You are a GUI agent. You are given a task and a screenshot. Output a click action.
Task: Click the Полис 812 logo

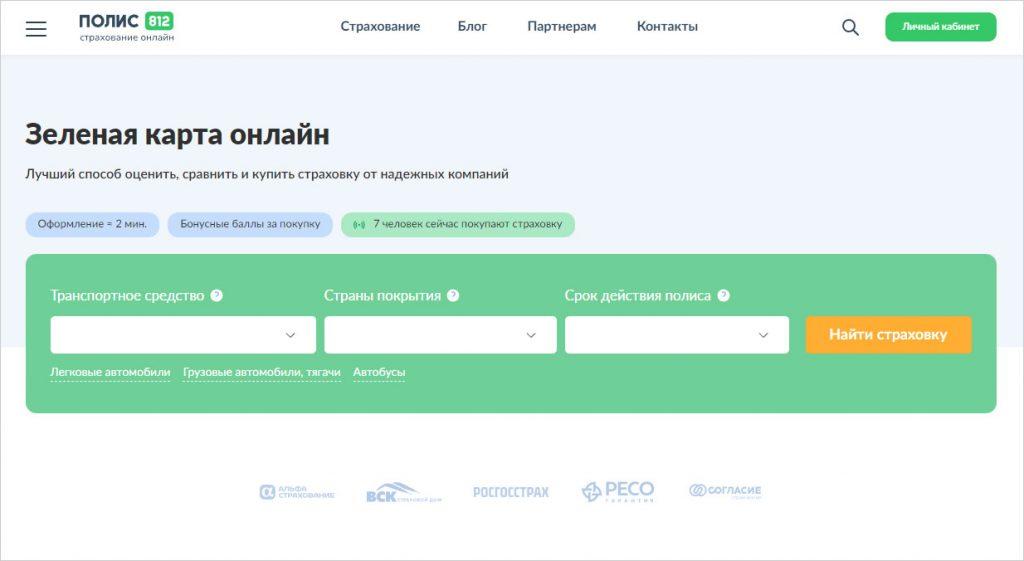126,27
